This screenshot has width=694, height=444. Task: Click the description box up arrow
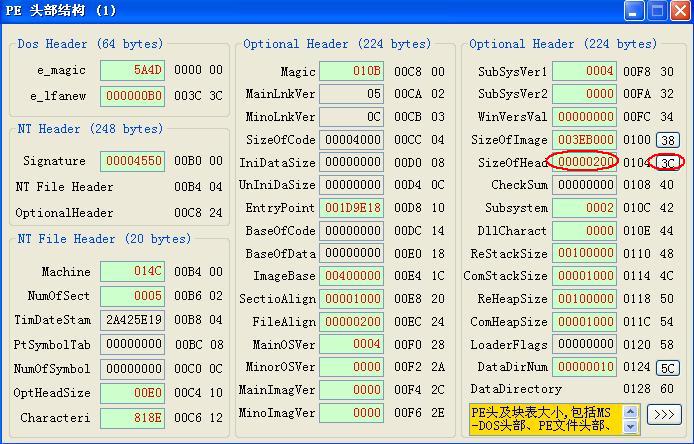tap(630, 412)
